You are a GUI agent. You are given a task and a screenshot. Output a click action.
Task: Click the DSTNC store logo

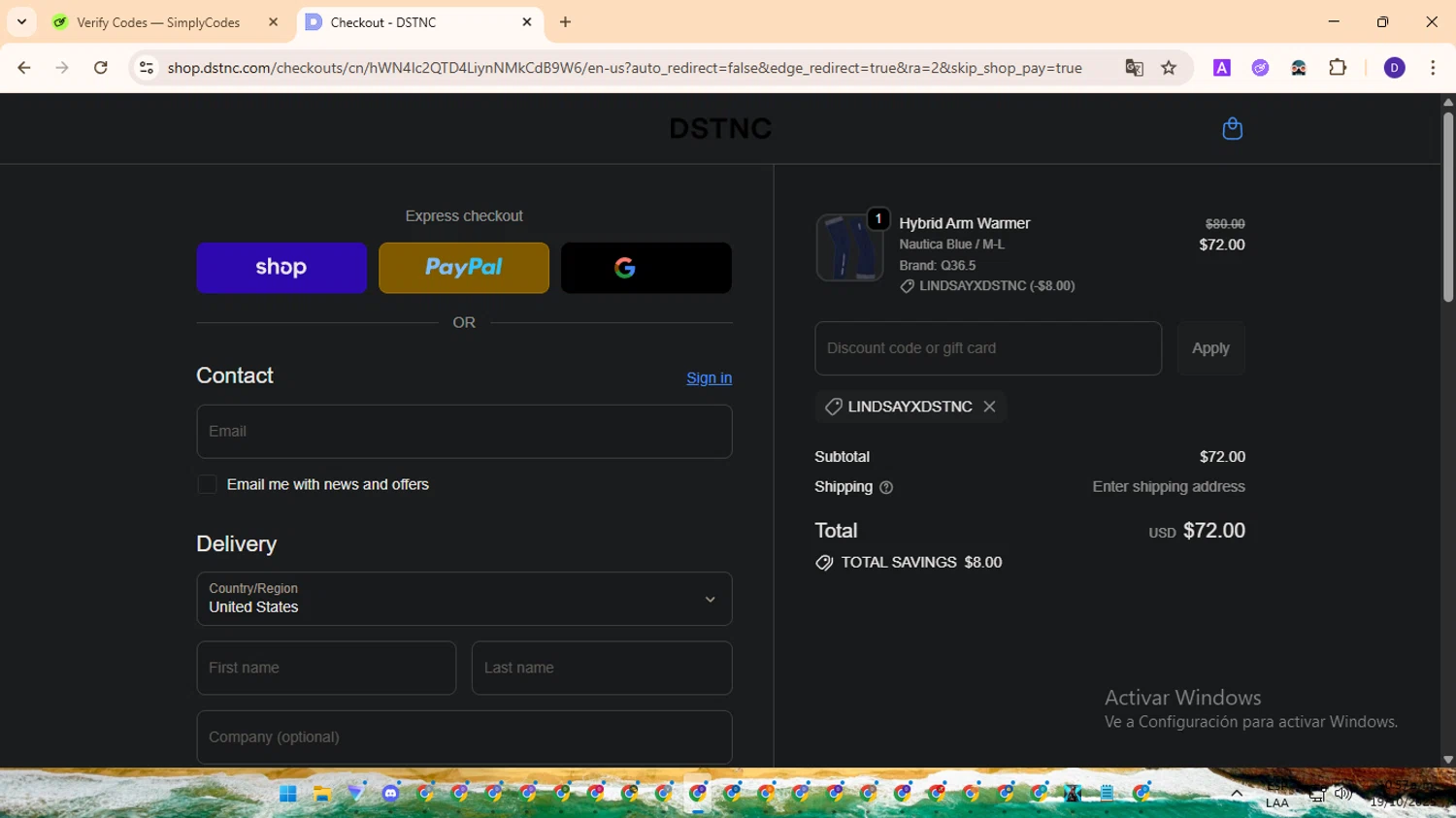720,128
